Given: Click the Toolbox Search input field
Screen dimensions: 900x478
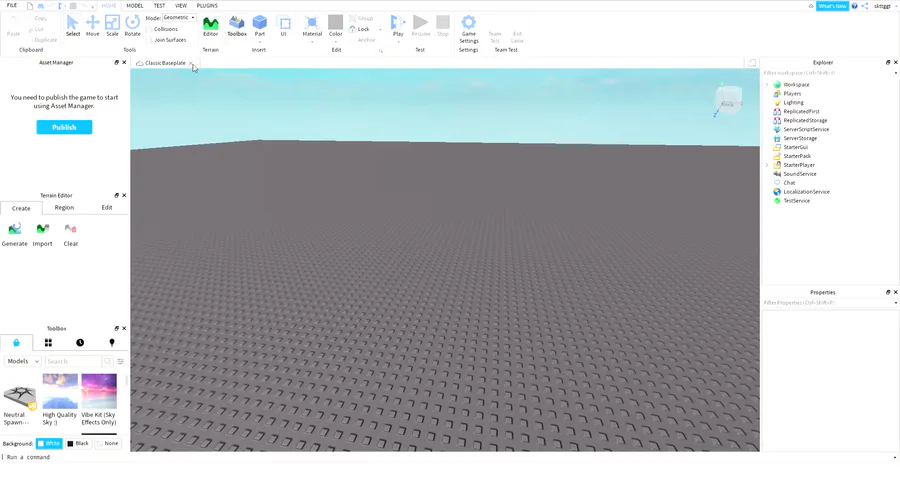Looking at the screenshot, I should [x=73, y=361].
